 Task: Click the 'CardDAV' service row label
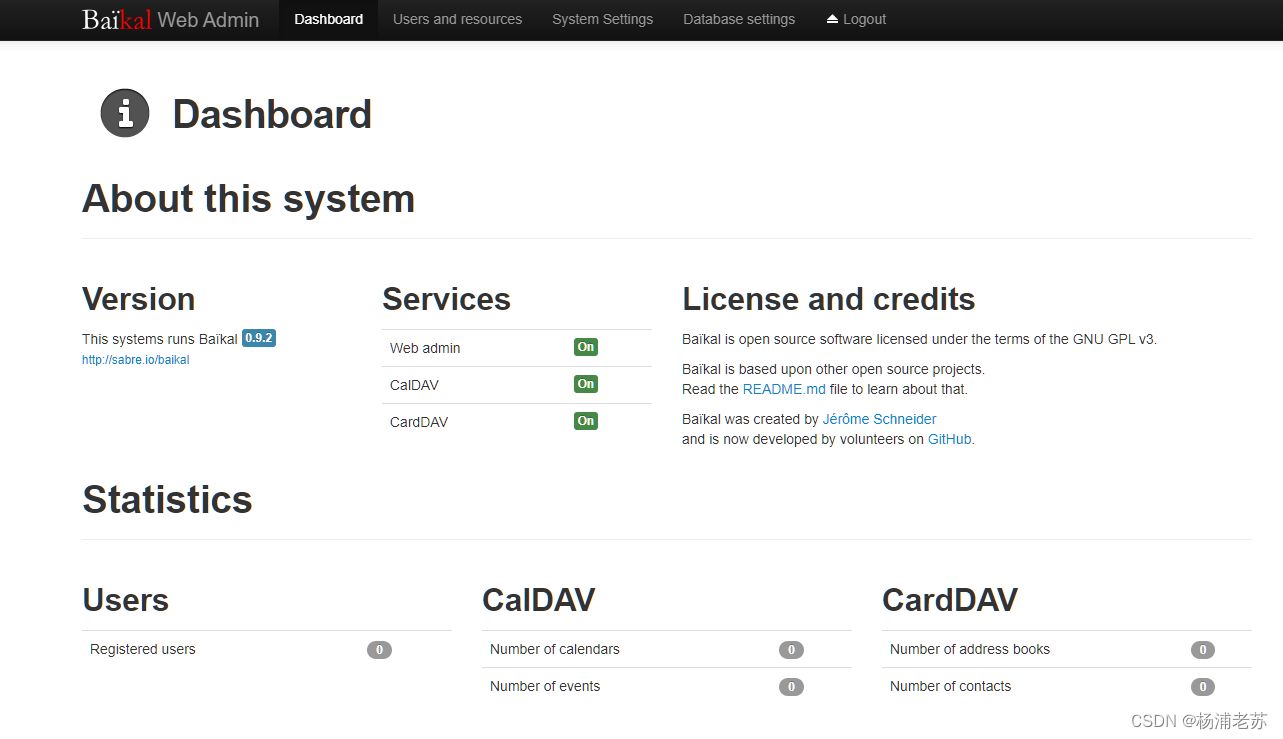419,422
